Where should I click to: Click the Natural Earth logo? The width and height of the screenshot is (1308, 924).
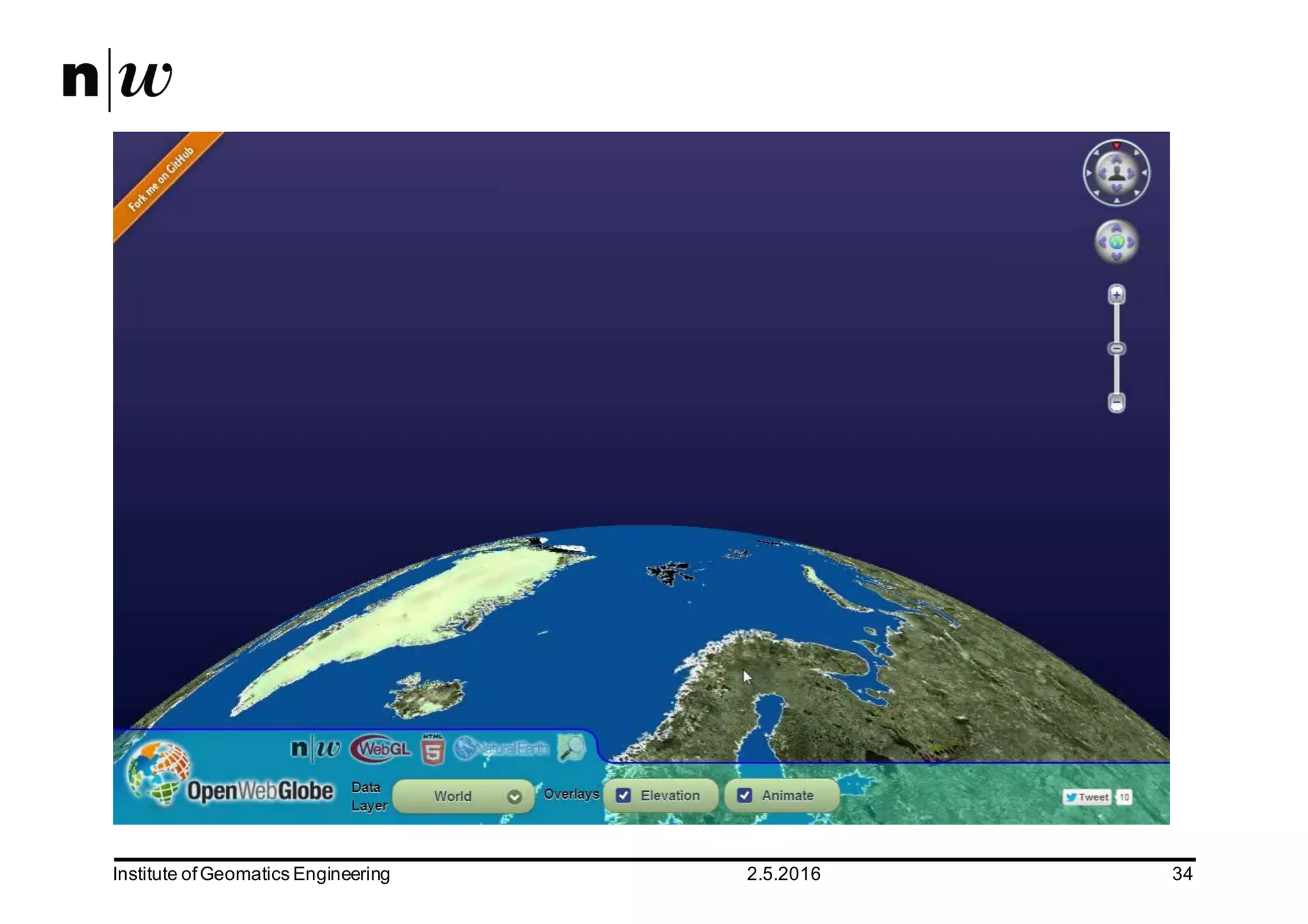tap(501, 748)
